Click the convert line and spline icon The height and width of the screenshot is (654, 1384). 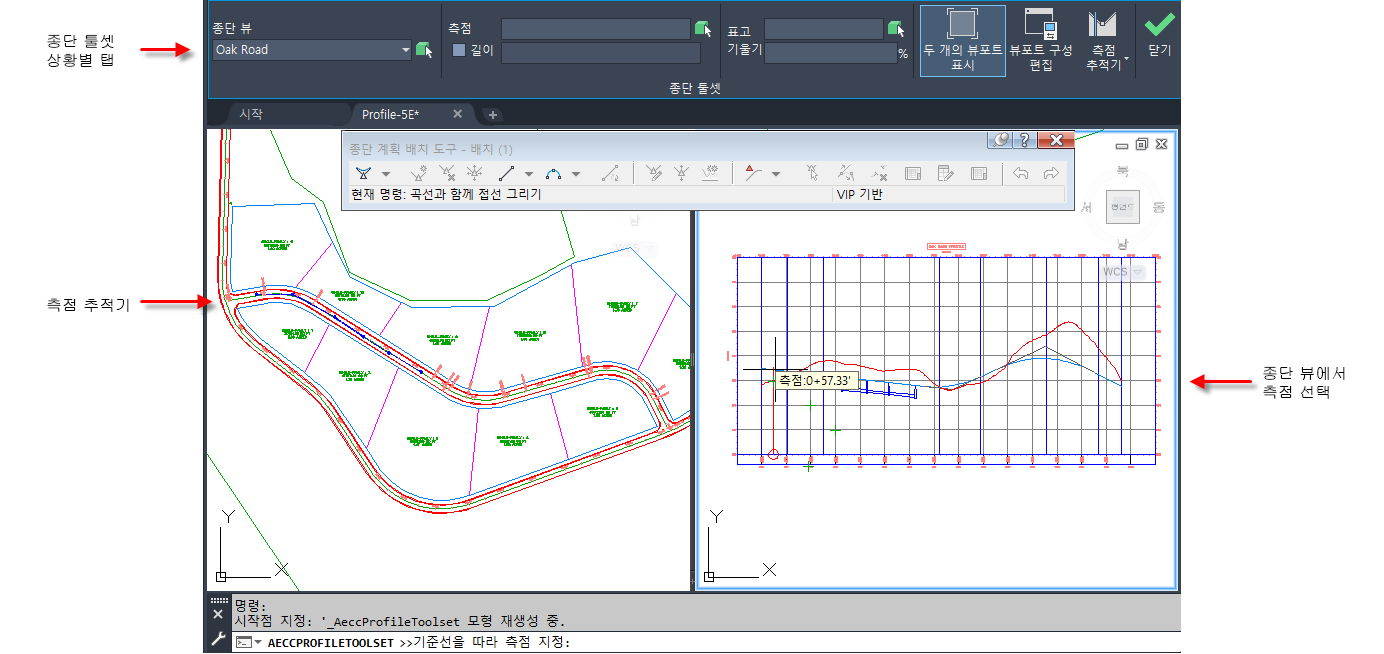click(x=610, y=173)
